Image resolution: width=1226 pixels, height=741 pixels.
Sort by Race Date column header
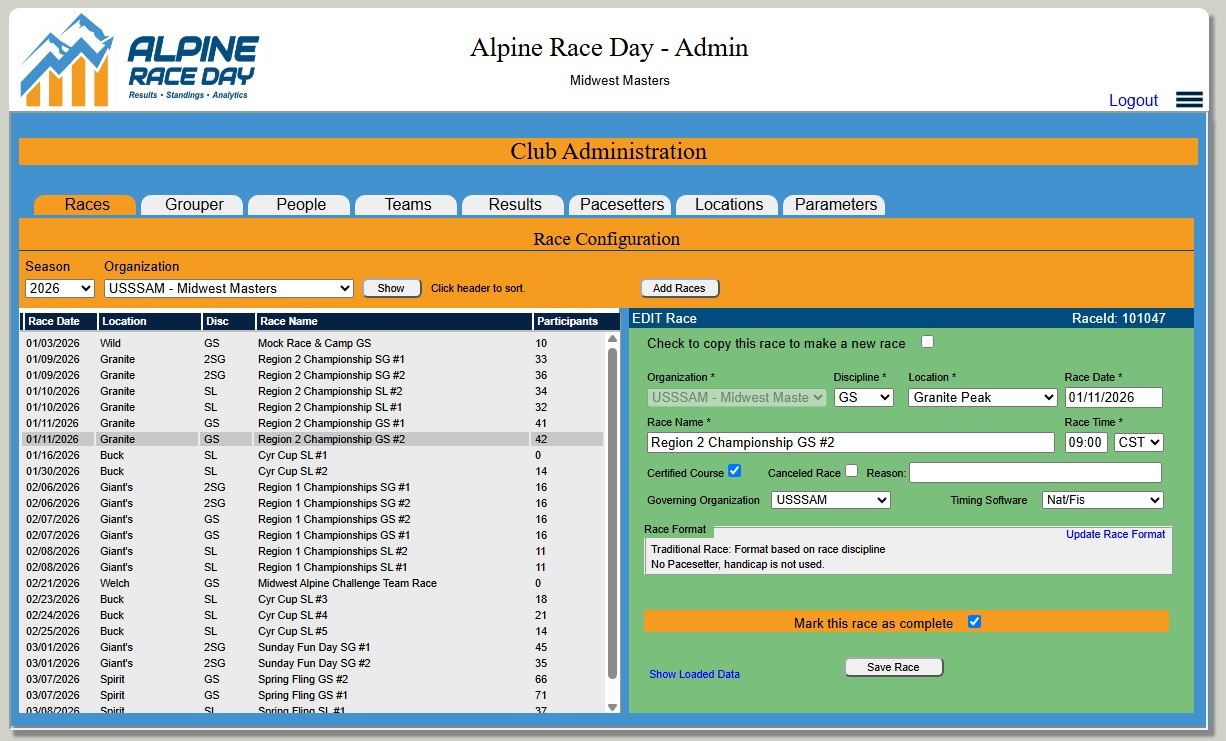pyautogui.click(x=60, y=321)
